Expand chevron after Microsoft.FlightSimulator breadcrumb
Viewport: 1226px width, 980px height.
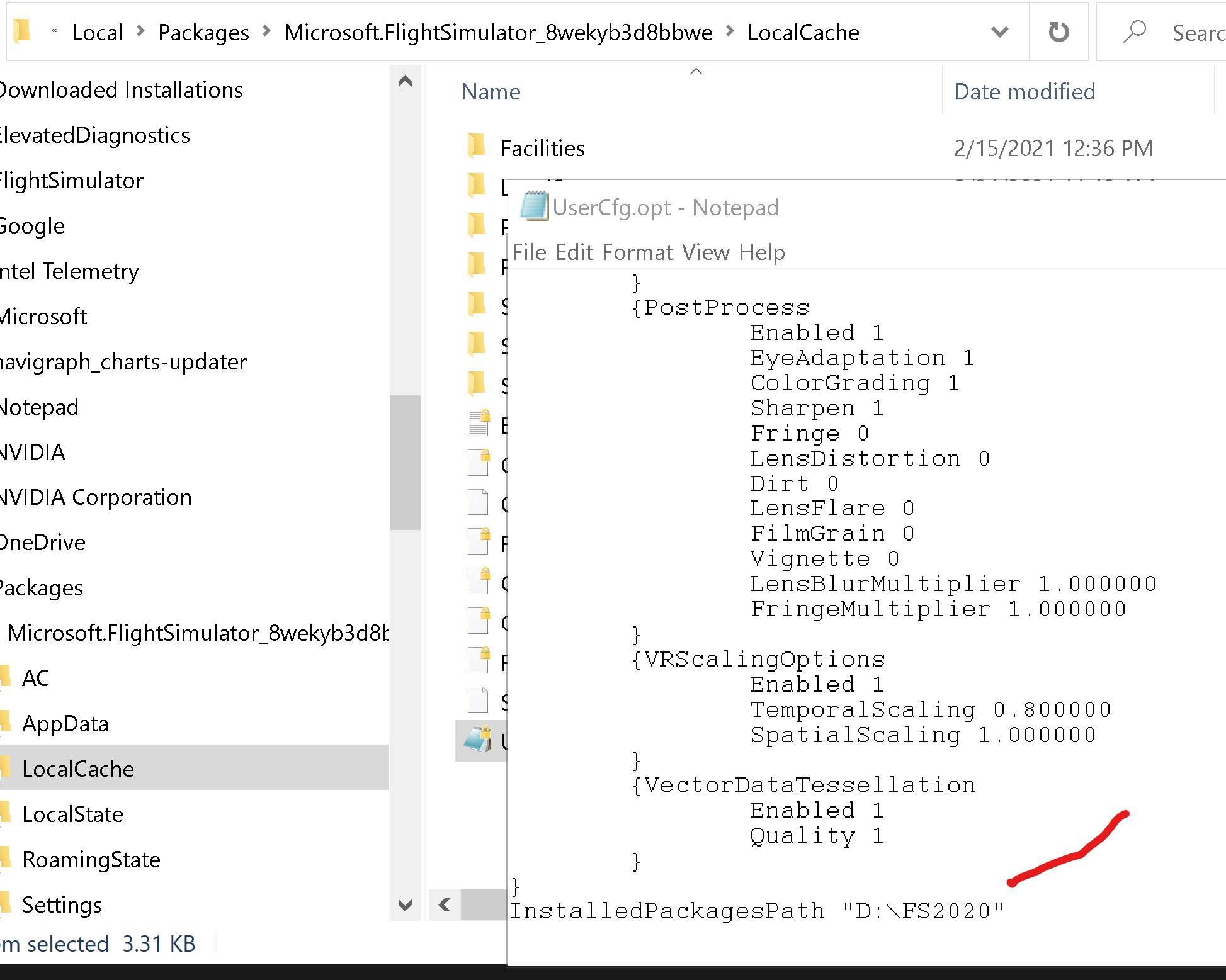point(730,31)
